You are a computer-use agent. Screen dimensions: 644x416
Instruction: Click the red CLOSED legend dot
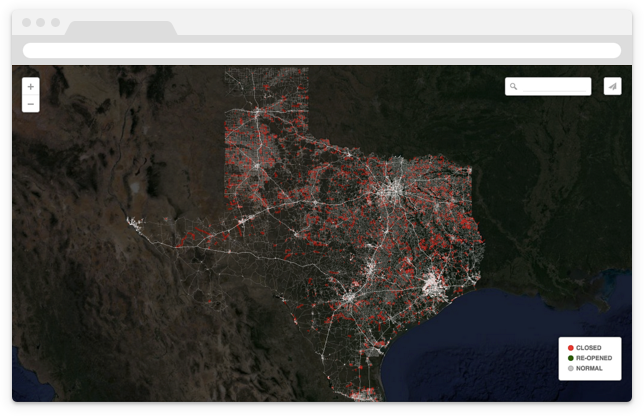(x=570, y=348)
